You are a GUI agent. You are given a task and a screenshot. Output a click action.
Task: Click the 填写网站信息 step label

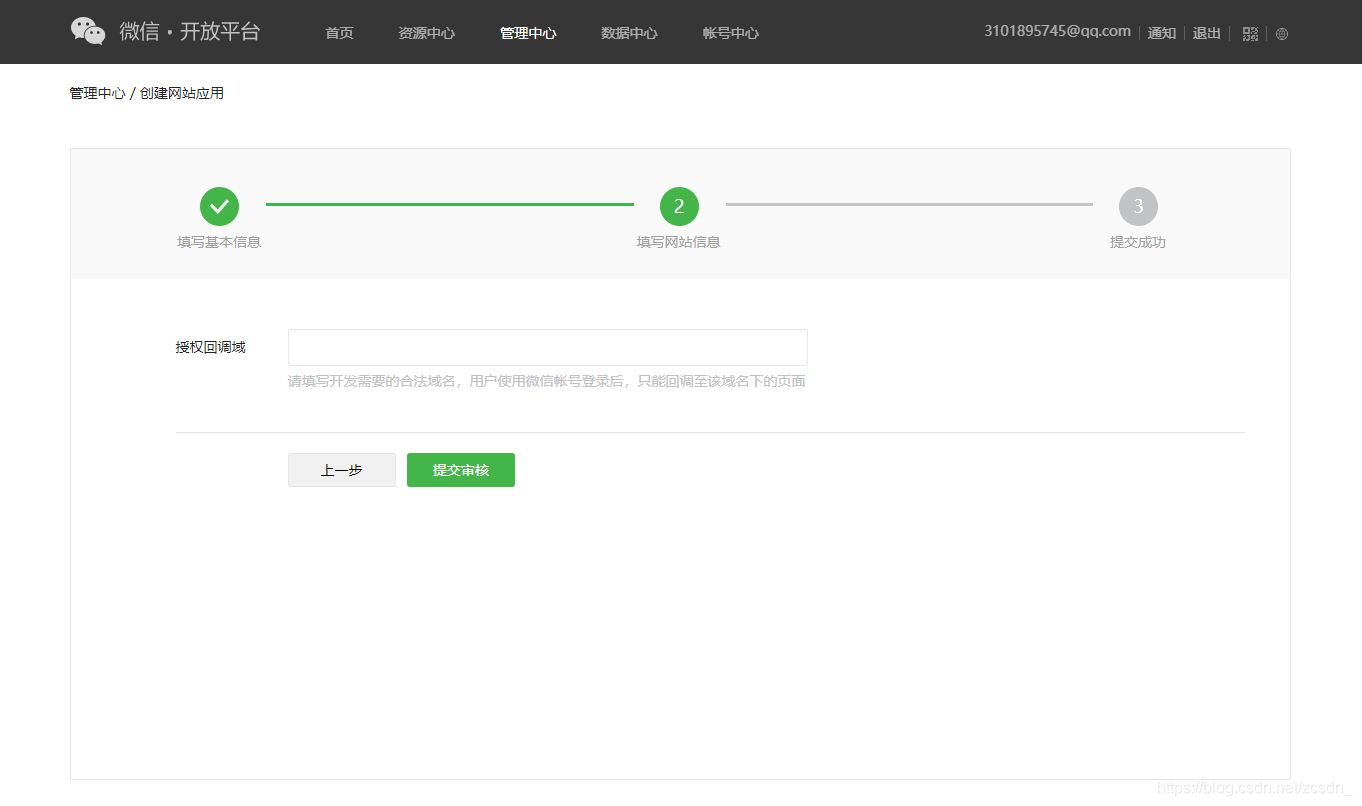point(679,242)
